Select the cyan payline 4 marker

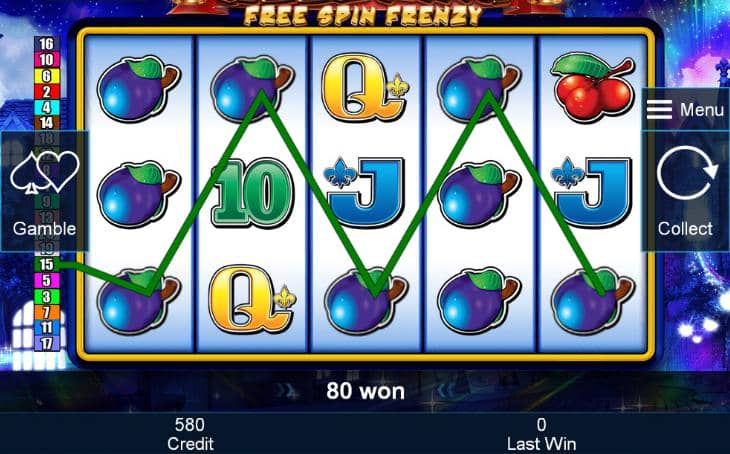[x=47, y=107]
